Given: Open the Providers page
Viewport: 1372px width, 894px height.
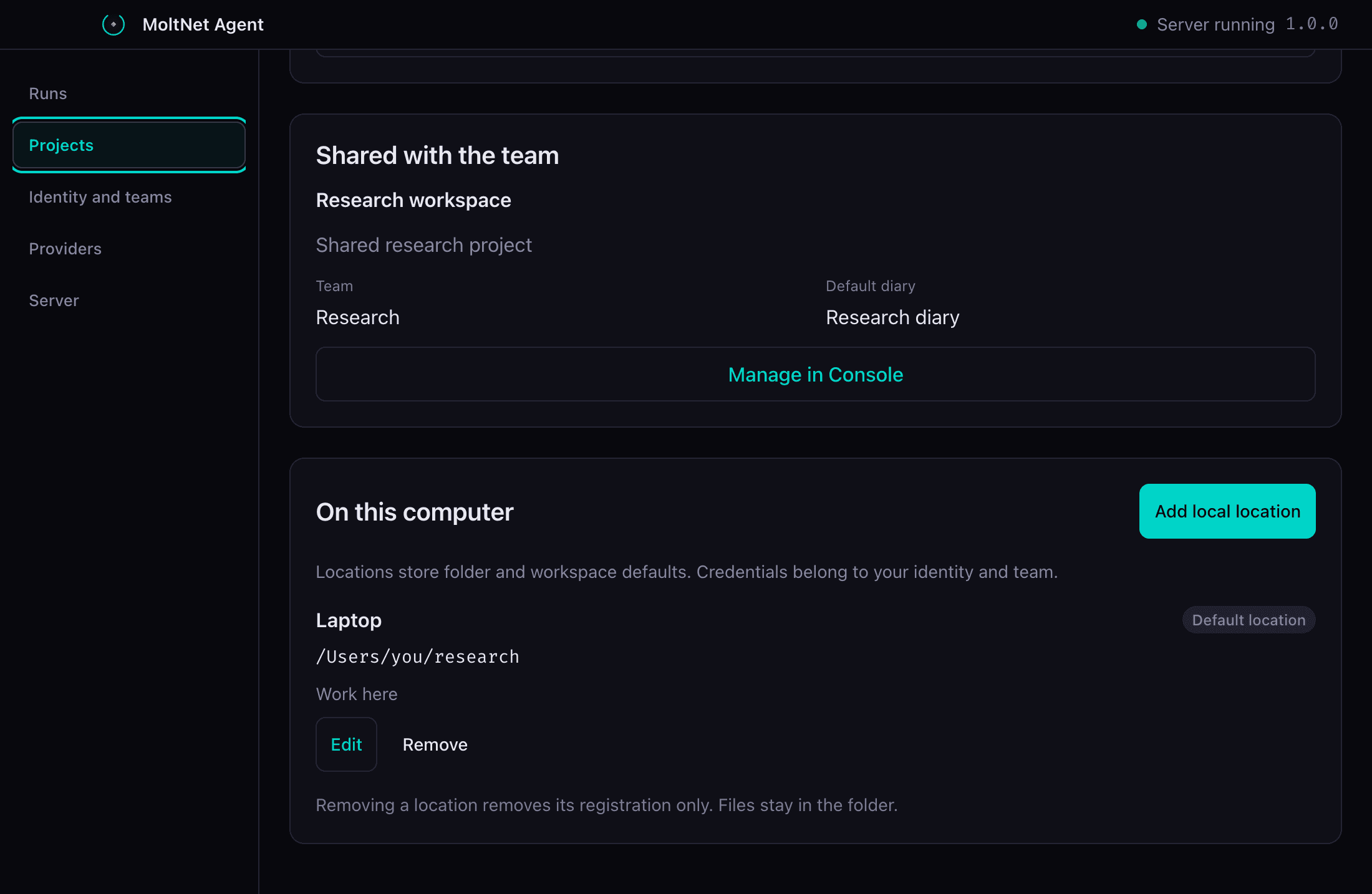Looking at the screenshot, I should tap(129, 249).
